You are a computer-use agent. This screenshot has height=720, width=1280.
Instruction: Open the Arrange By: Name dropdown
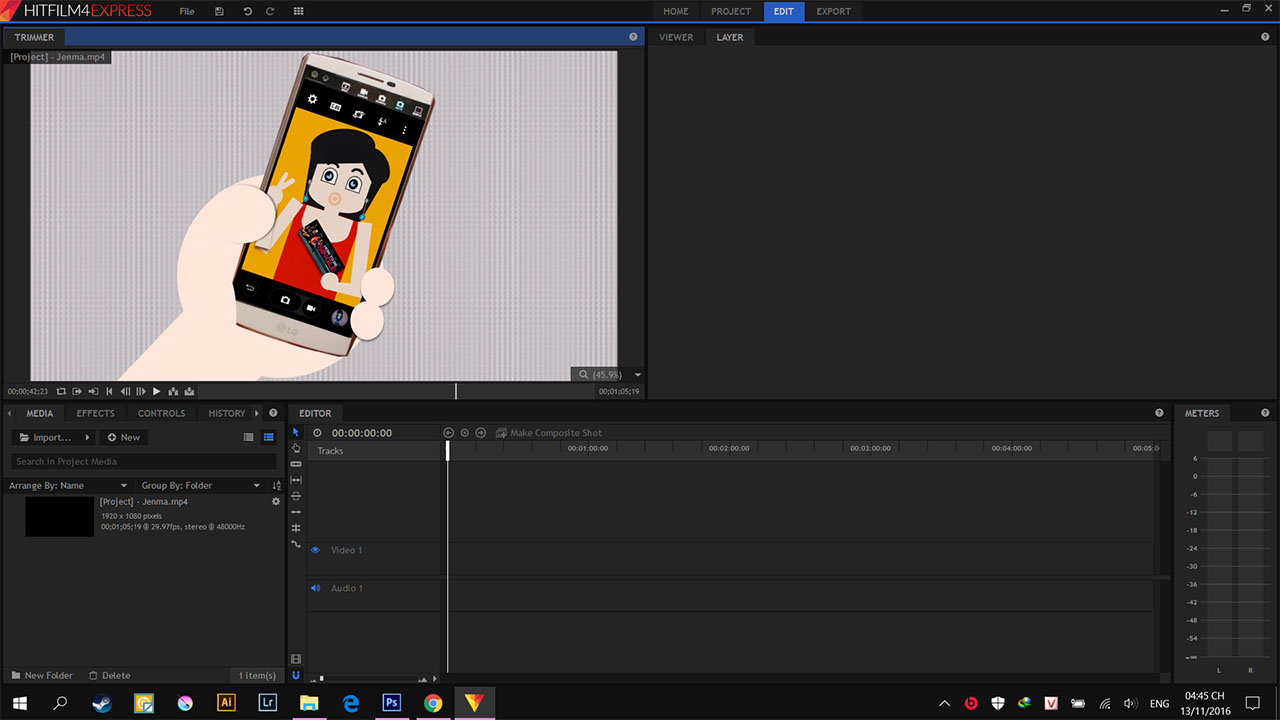click(69, 485)
